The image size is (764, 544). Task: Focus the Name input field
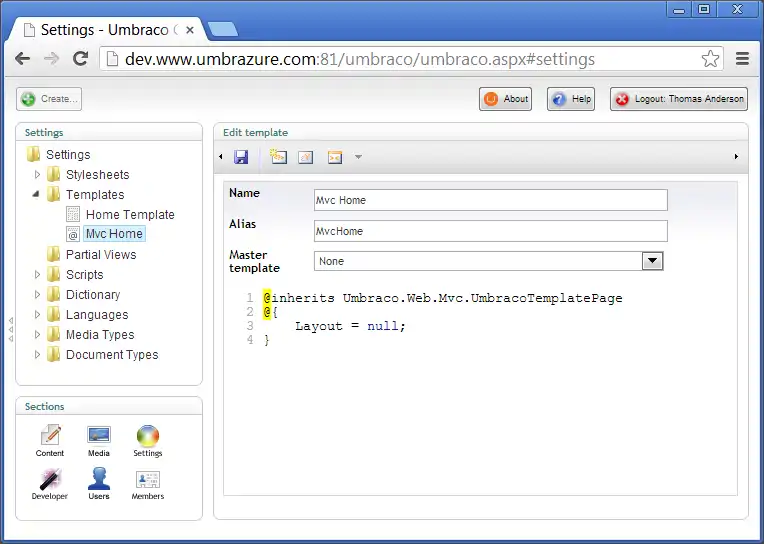coord(491,200)
